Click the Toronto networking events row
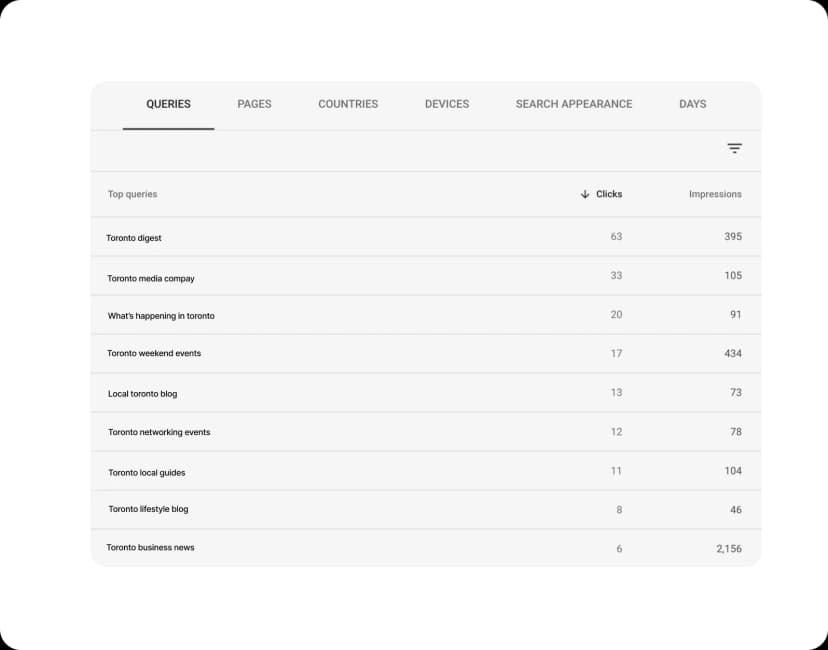828x650 pixels. [160, 431]
